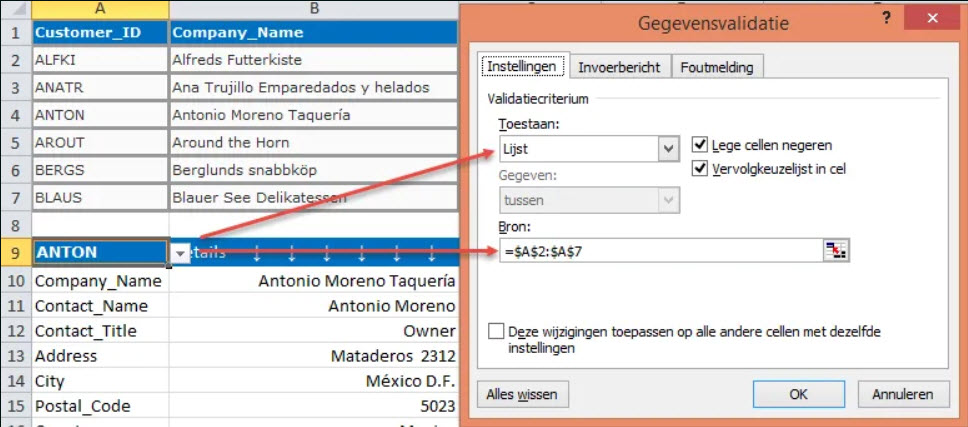Viewport: 968px width, 427px height.
Task: Click the Annuleren button
Action: [x=904, y=394]
